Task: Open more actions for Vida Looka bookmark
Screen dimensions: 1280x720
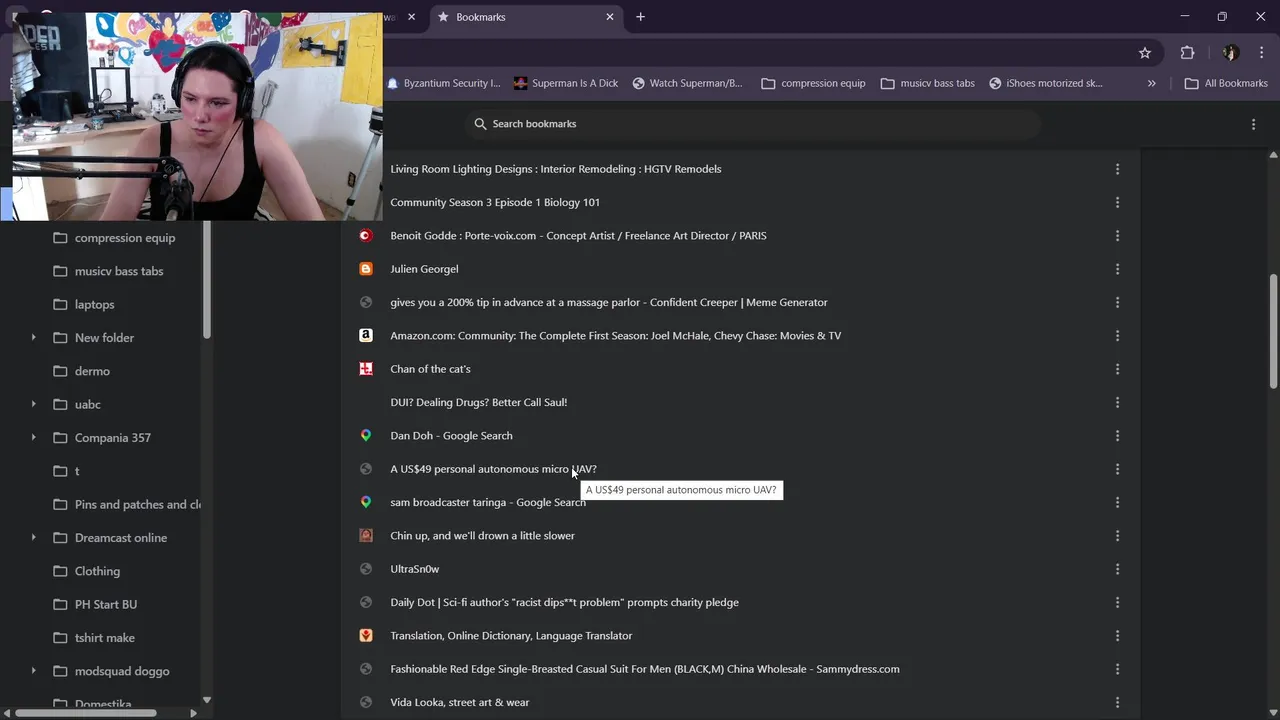Action: pyautogui.click(x=1117, y=702)
